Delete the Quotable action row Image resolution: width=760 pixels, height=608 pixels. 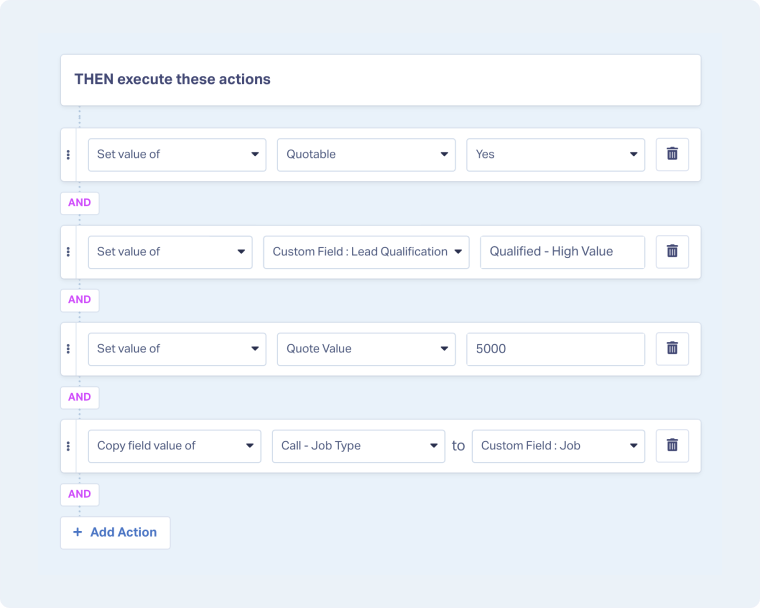pyautogui.click(x=672, y=154)
